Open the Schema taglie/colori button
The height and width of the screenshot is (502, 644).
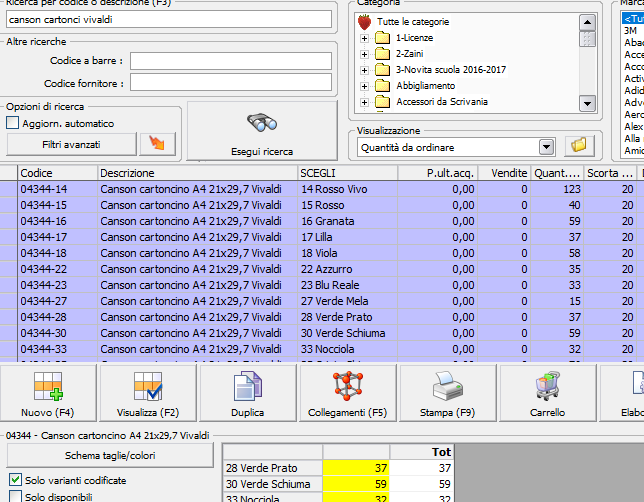tap(110, 456)
